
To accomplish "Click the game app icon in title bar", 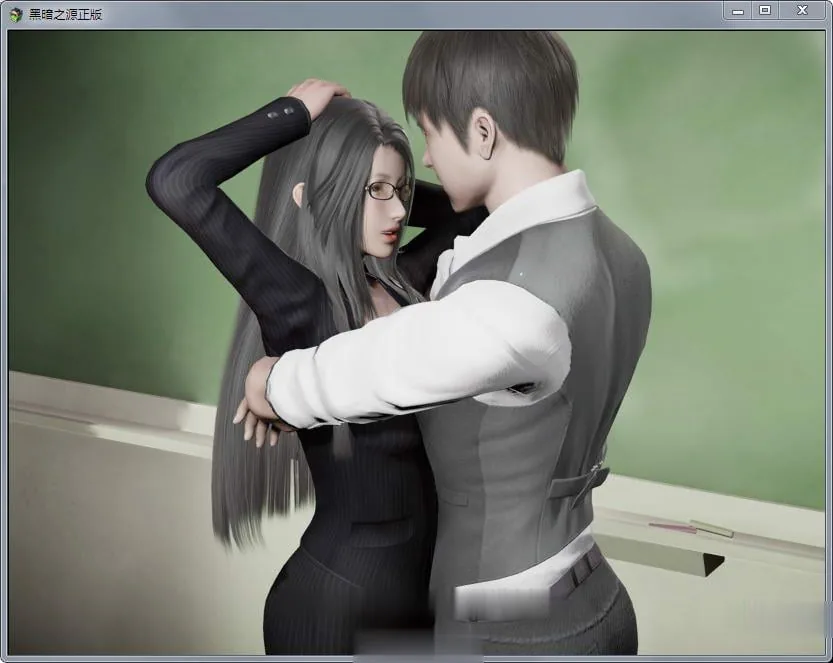I will (x=16, y=14).
